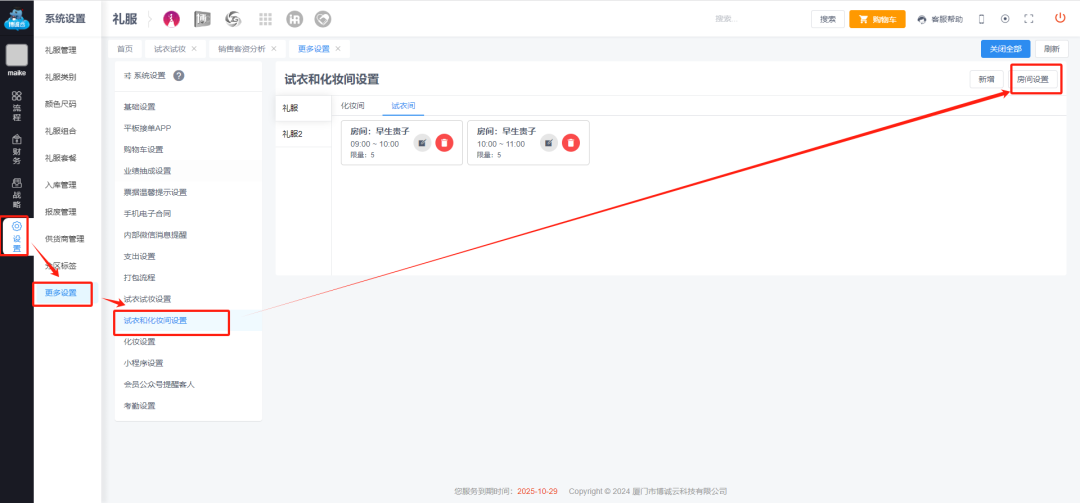Select the 博 book module icon
The image size is (1080, 503).
point(202,19)
